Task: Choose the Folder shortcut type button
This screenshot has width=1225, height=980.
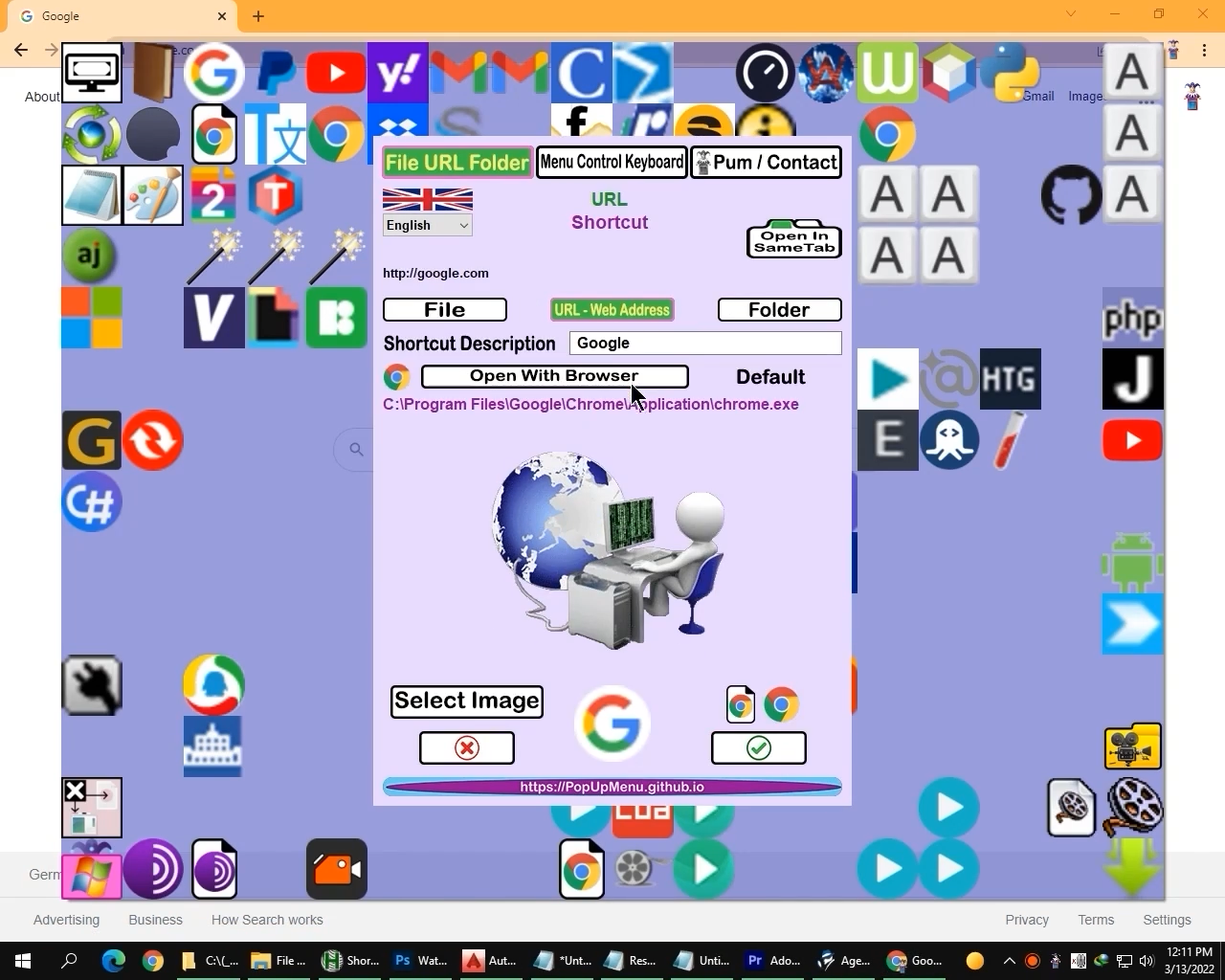Action: click(780, 310)
